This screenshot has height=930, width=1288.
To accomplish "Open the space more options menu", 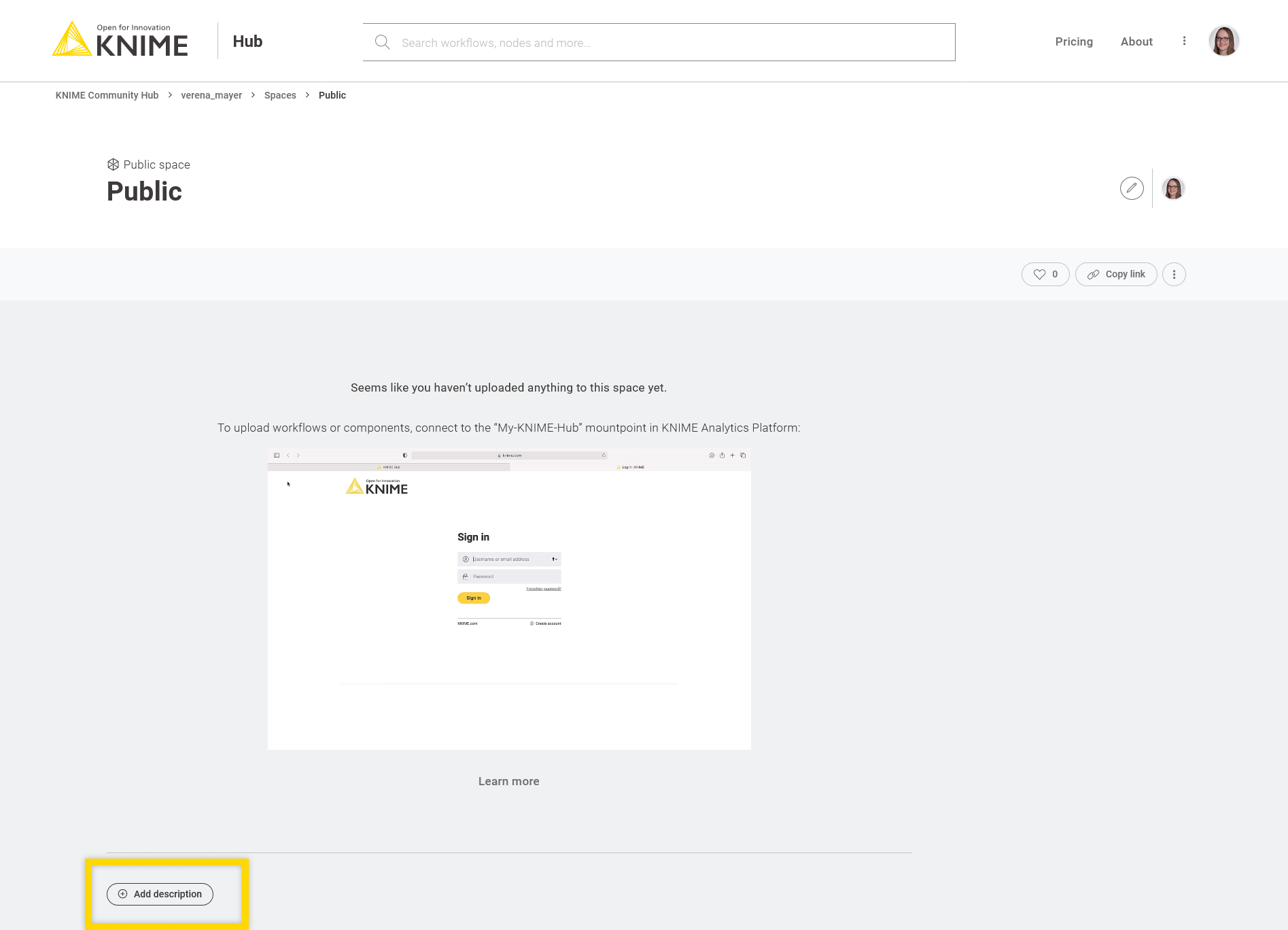I will coord(1174,275).
